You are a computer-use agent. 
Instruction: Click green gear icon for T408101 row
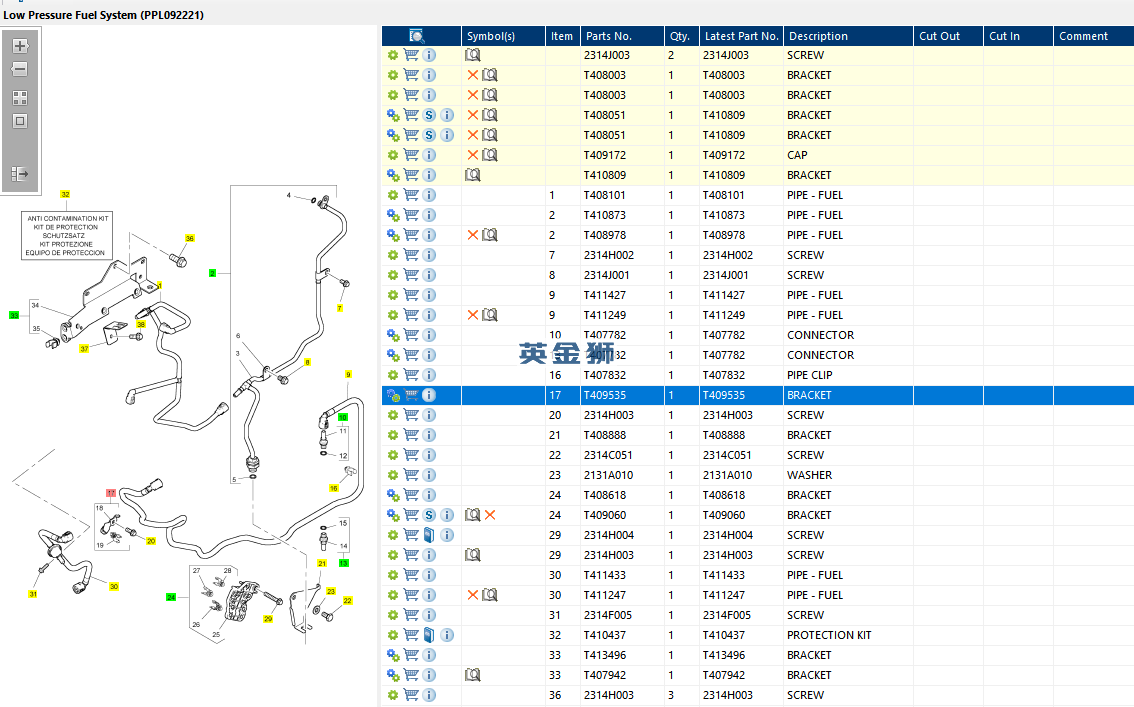click(393, 195)
